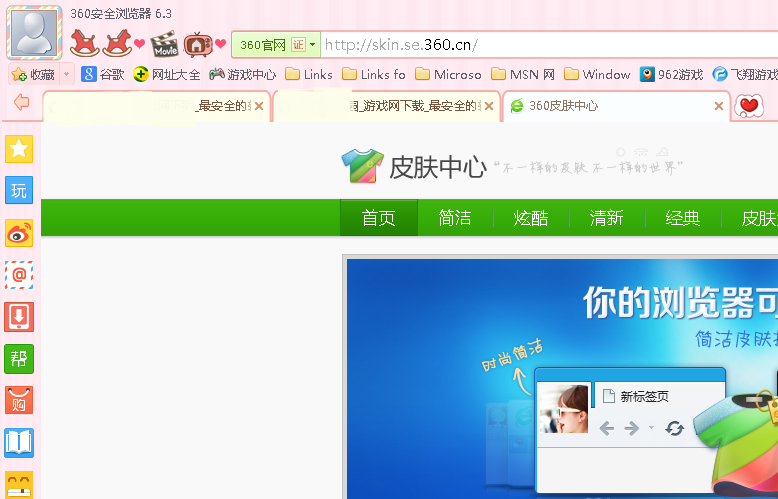Select the 简洁 navigation tab

(x=455, y=218)
